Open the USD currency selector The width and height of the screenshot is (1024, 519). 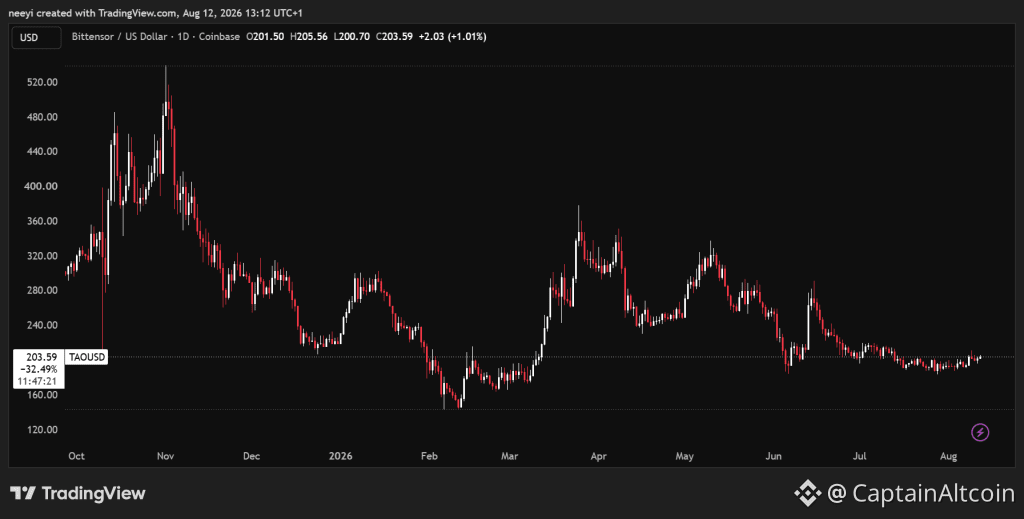coord(37,37)
